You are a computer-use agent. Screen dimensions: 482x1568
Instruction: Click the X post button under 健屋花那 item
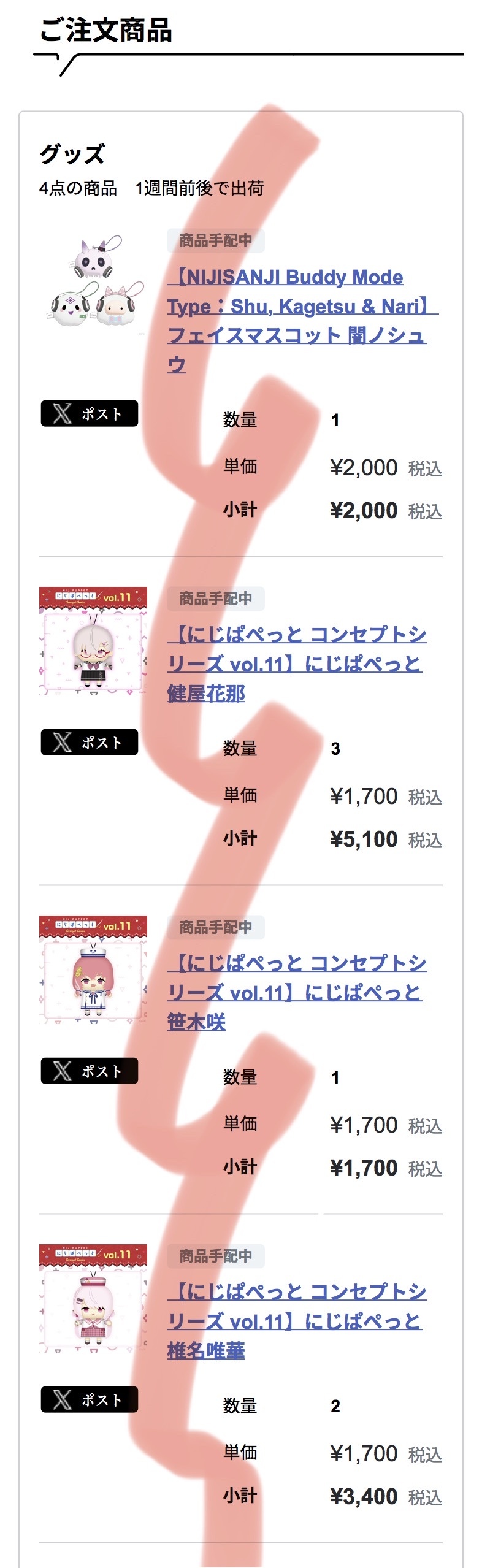pyautogui.click(x=90, y=742)
